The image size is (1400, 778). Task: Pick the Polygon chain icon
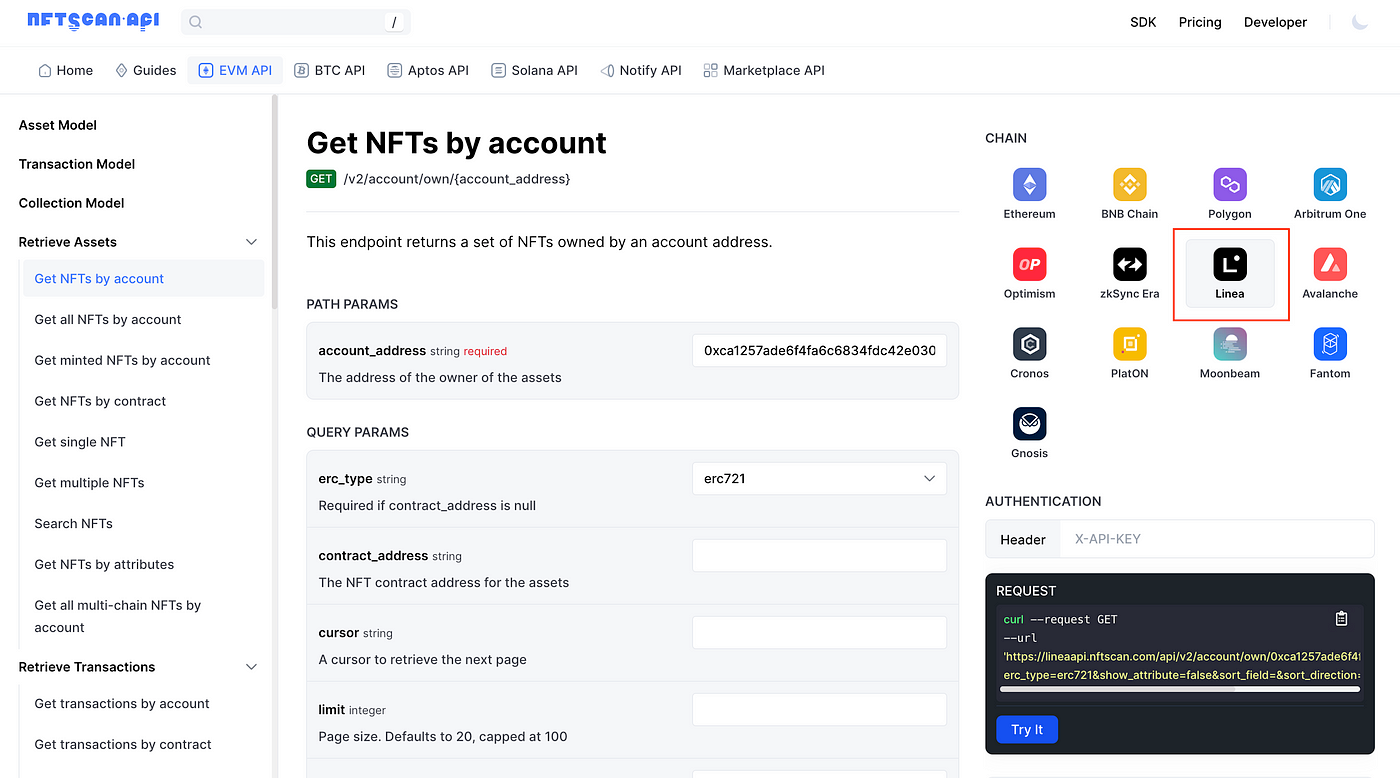coord(1229,185)
